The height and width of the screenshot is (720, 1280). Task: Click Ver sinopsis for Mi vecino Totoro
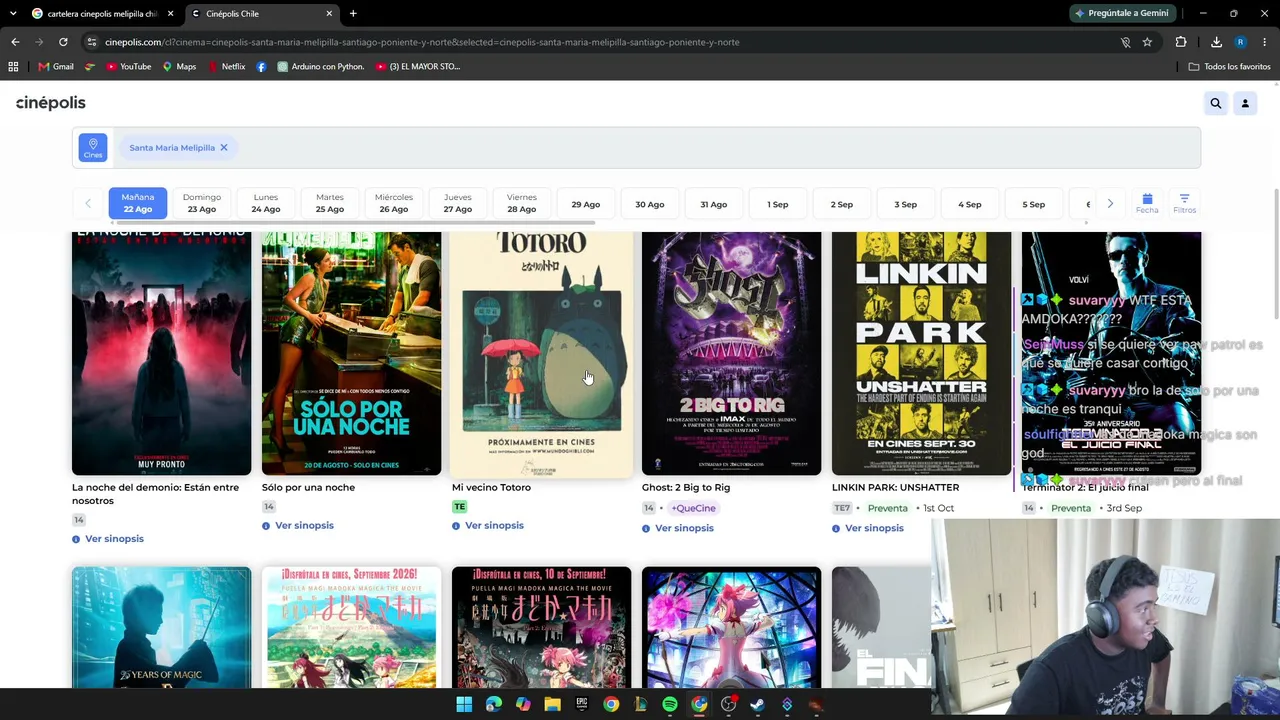tap(488, 526)
